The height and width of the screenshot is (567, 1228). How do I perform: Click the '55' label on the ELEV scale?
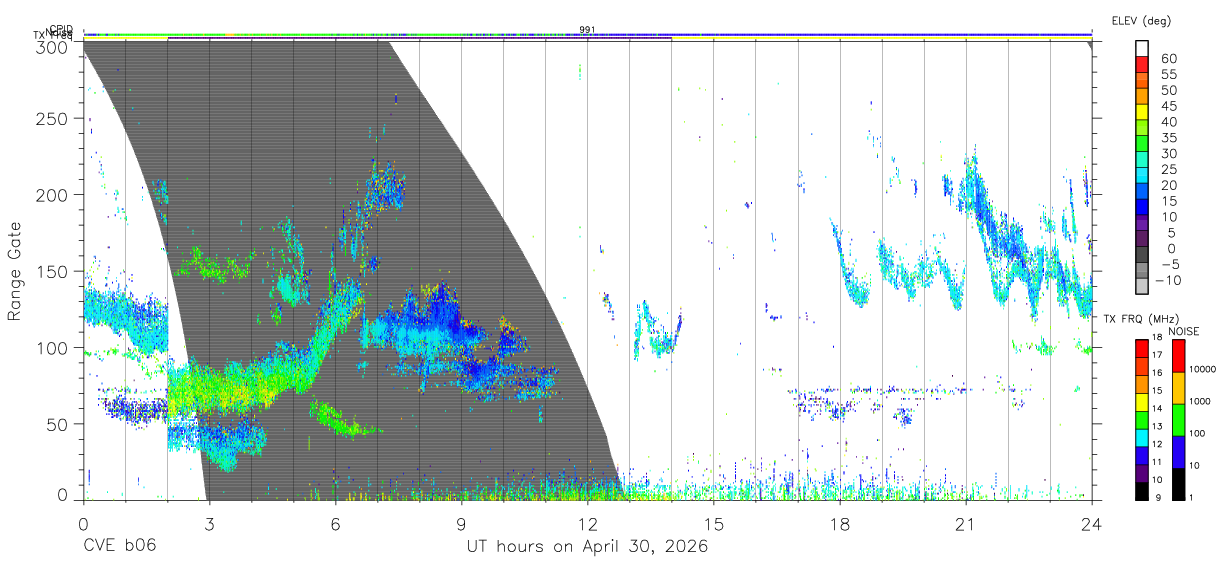tap(1167, 74)
